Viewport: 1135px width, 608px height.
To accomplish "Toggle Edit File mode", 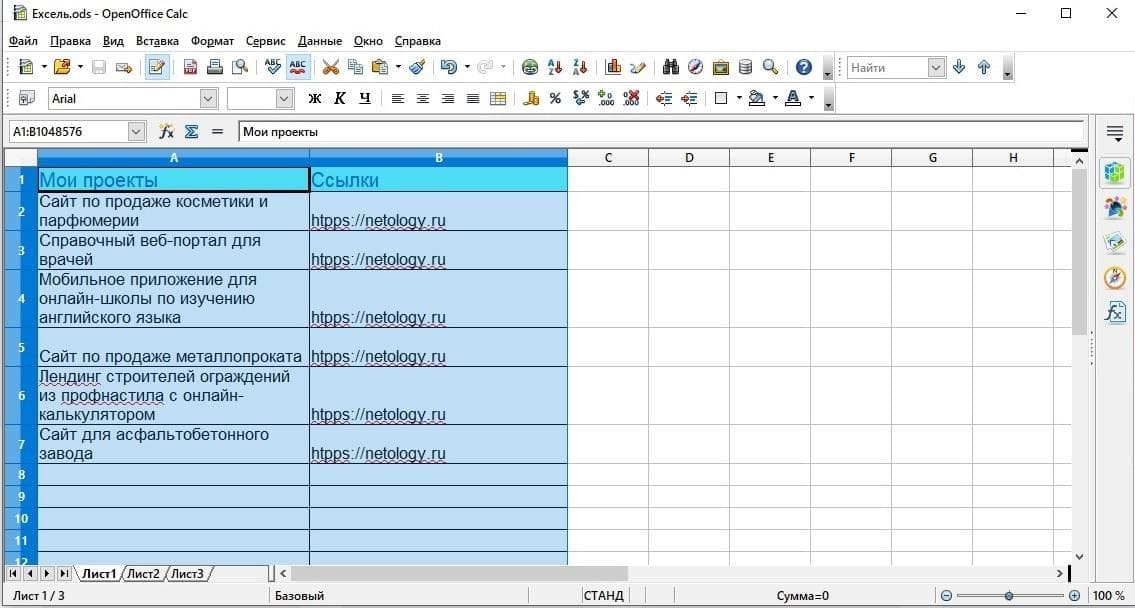I will (157, 67).
